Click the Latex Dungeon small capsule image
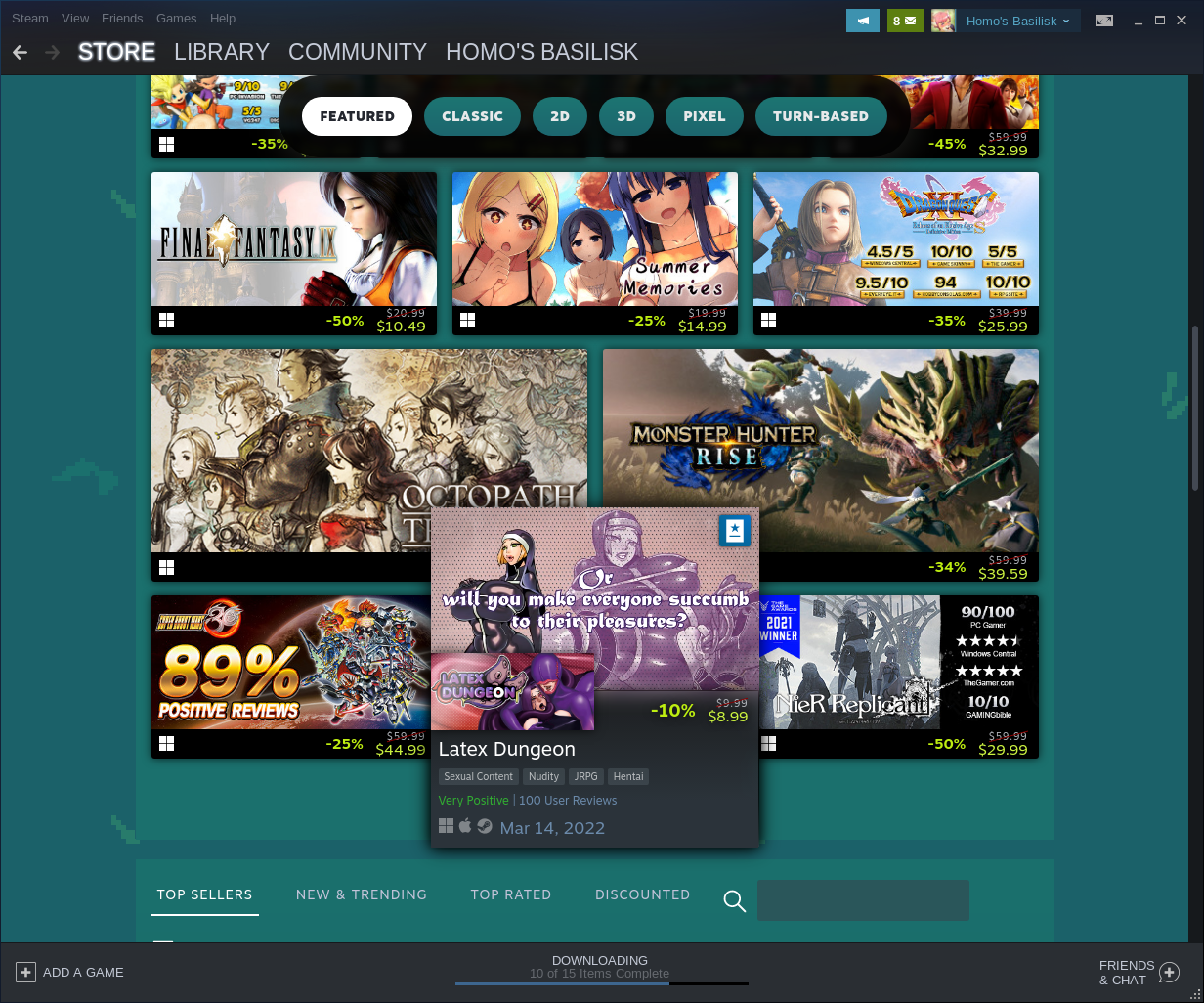Viewport: 1204px width, 1003px height. pyautogui.click(x=512, y=692)
